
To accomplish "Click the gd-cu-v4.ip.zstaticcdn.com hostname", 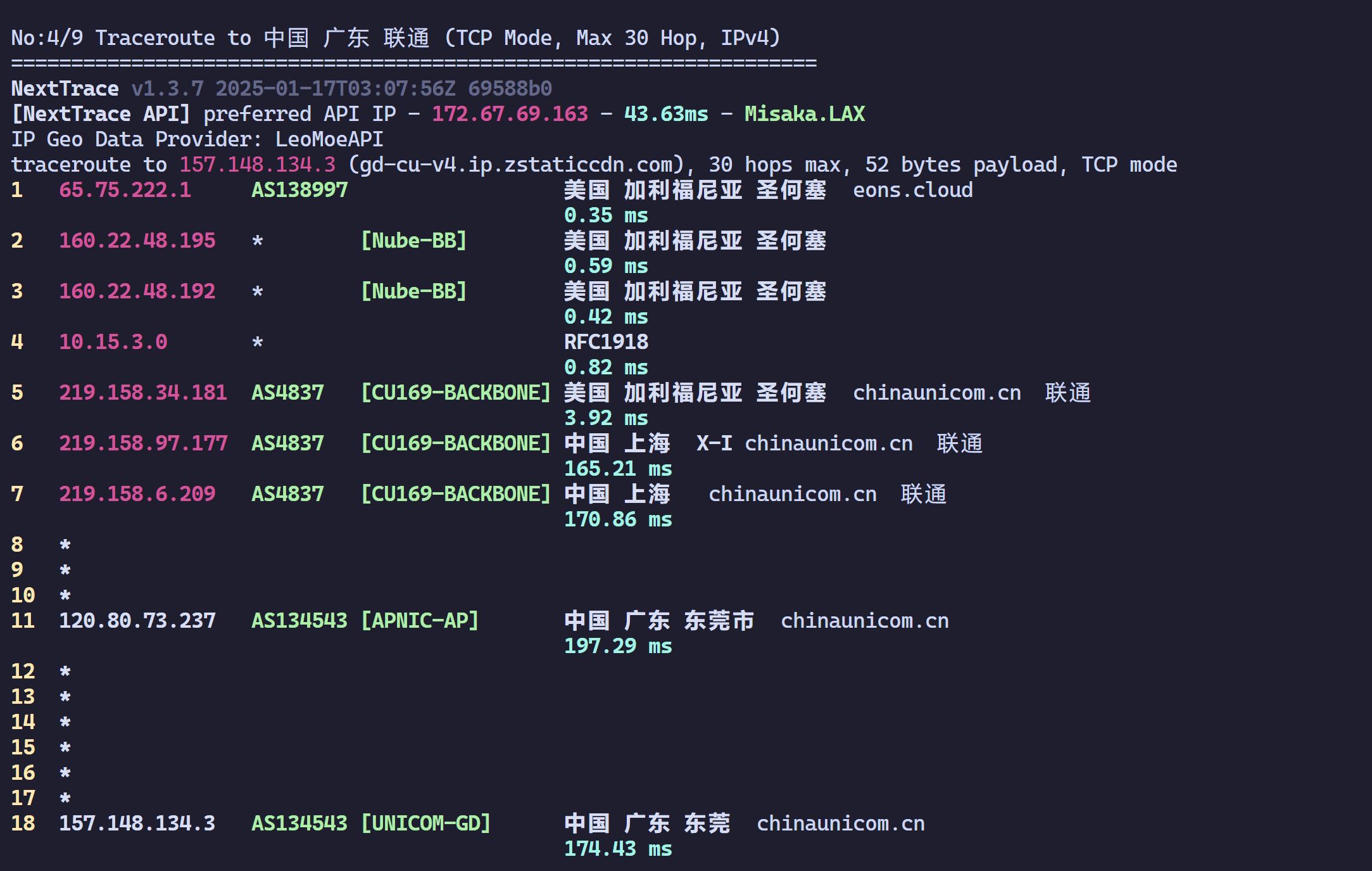I will 516,165.
